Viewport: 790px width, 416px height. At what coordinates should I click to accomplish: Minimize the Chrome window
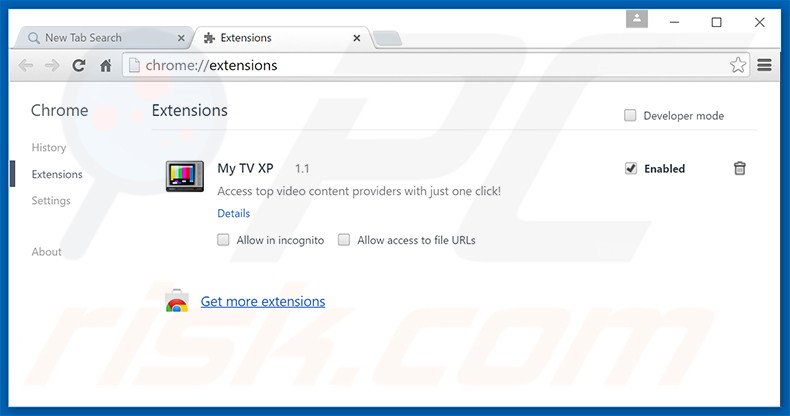(x=674, y=22)
